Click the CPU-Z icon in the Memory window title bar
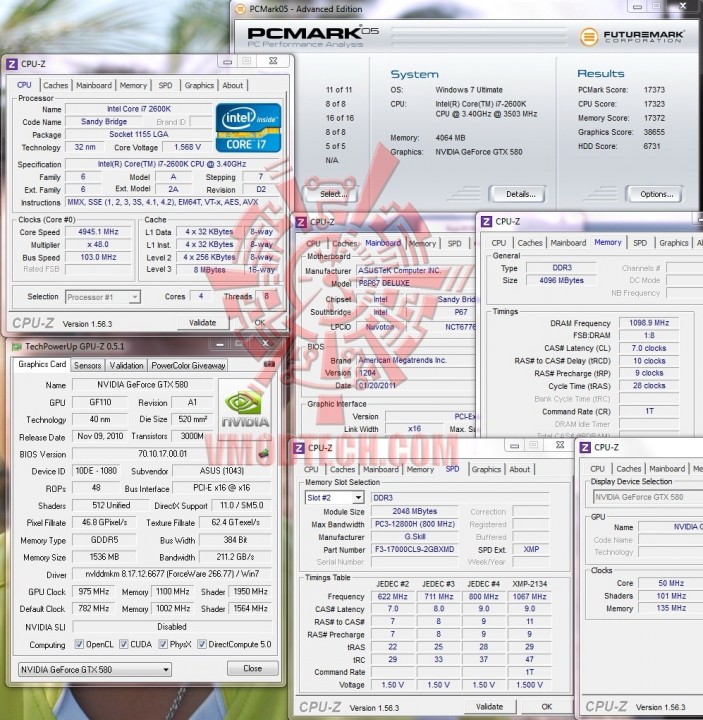The width and height of the screenshot is (703, 720). 486,222
